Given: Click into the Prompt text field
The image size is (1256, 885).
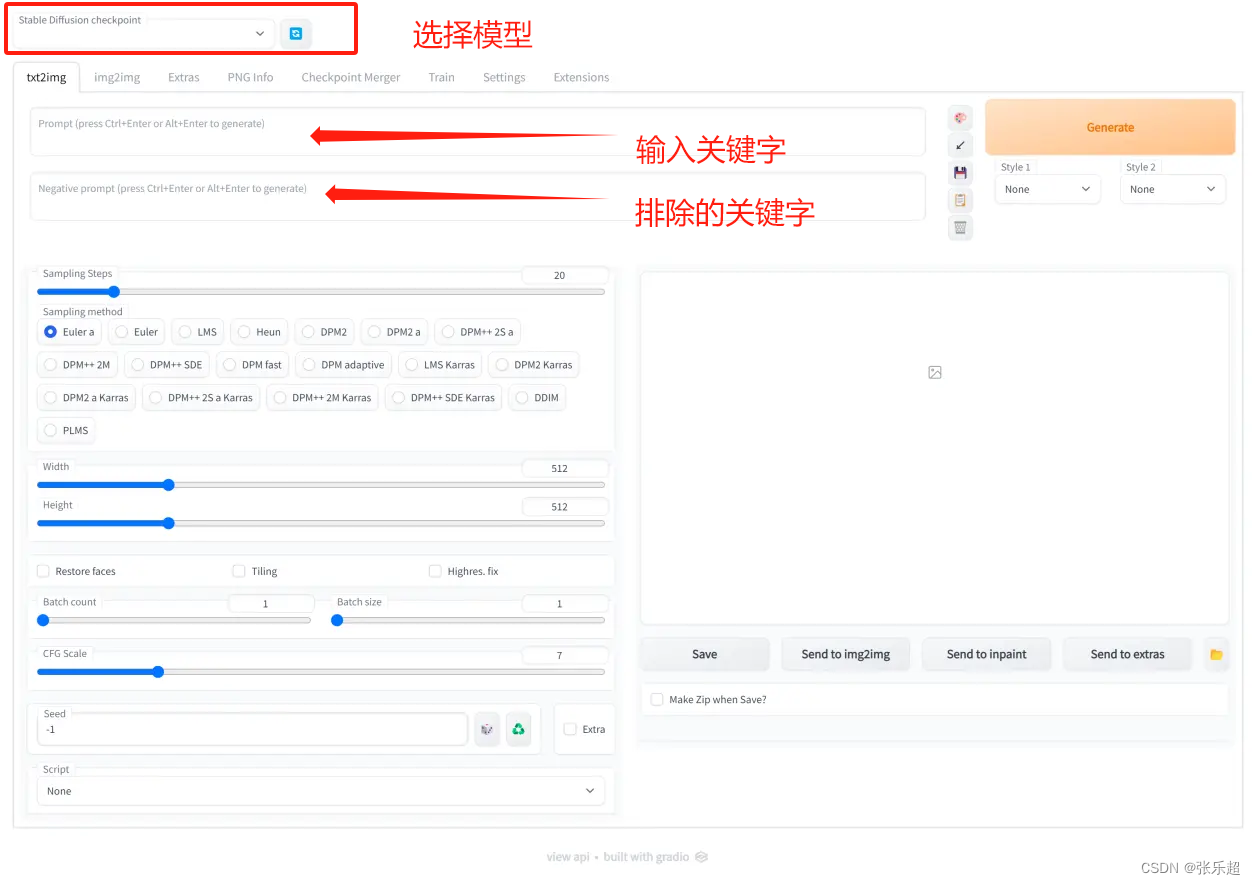Looking at the screenshot, I should tap(478, 132).
